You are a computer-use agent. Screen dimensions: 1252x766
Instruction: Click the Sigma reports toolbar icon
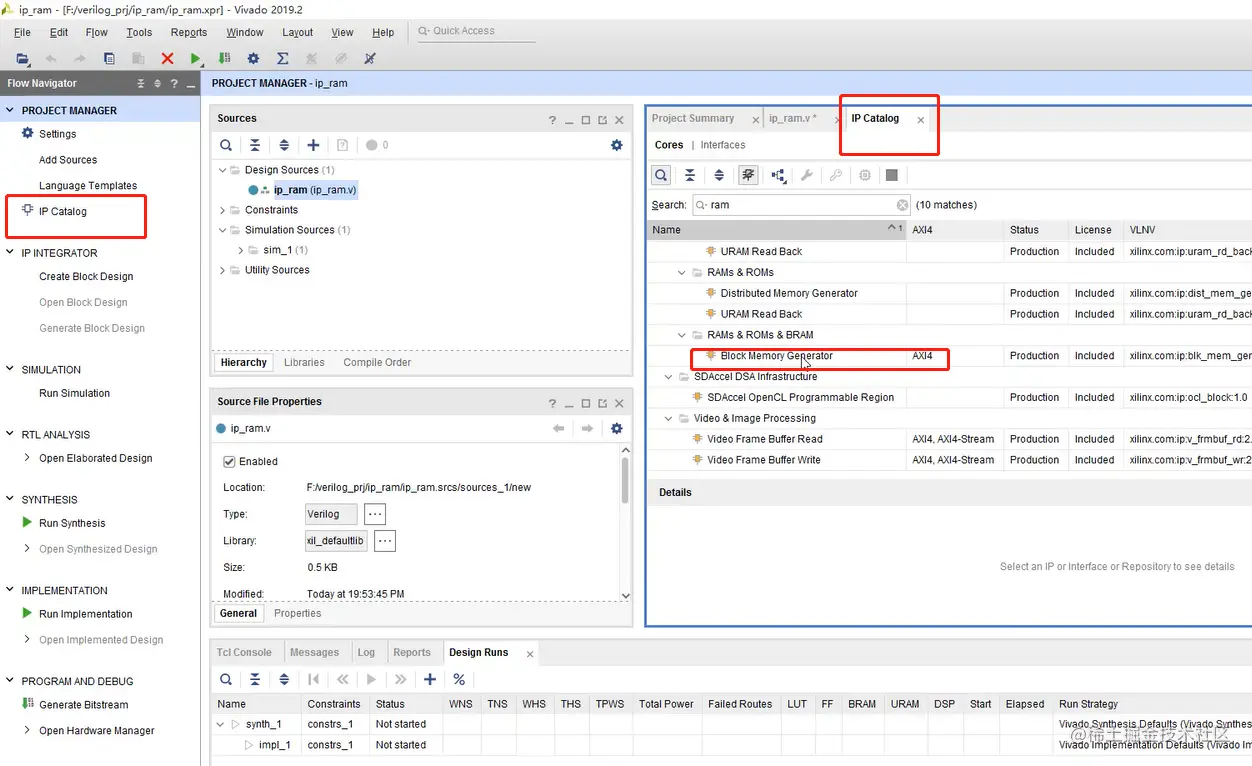[x=282, y=59]
